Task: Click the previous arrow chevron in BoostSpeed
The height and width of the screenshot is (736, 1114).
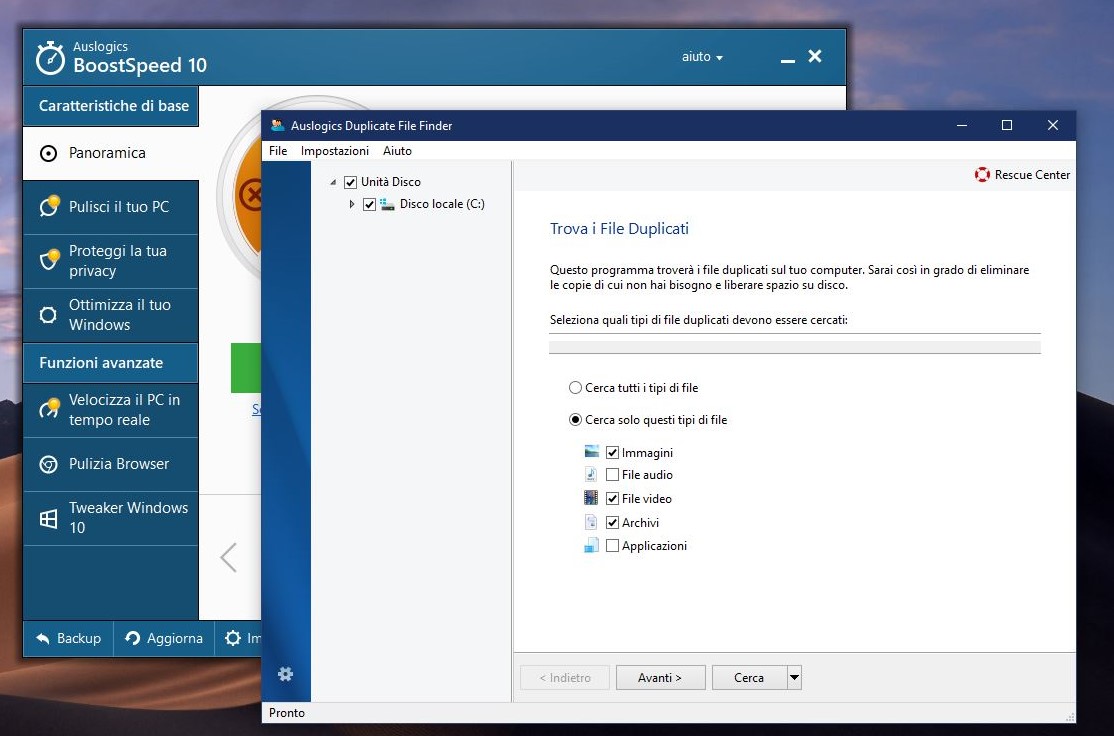Action: point(229,558)
